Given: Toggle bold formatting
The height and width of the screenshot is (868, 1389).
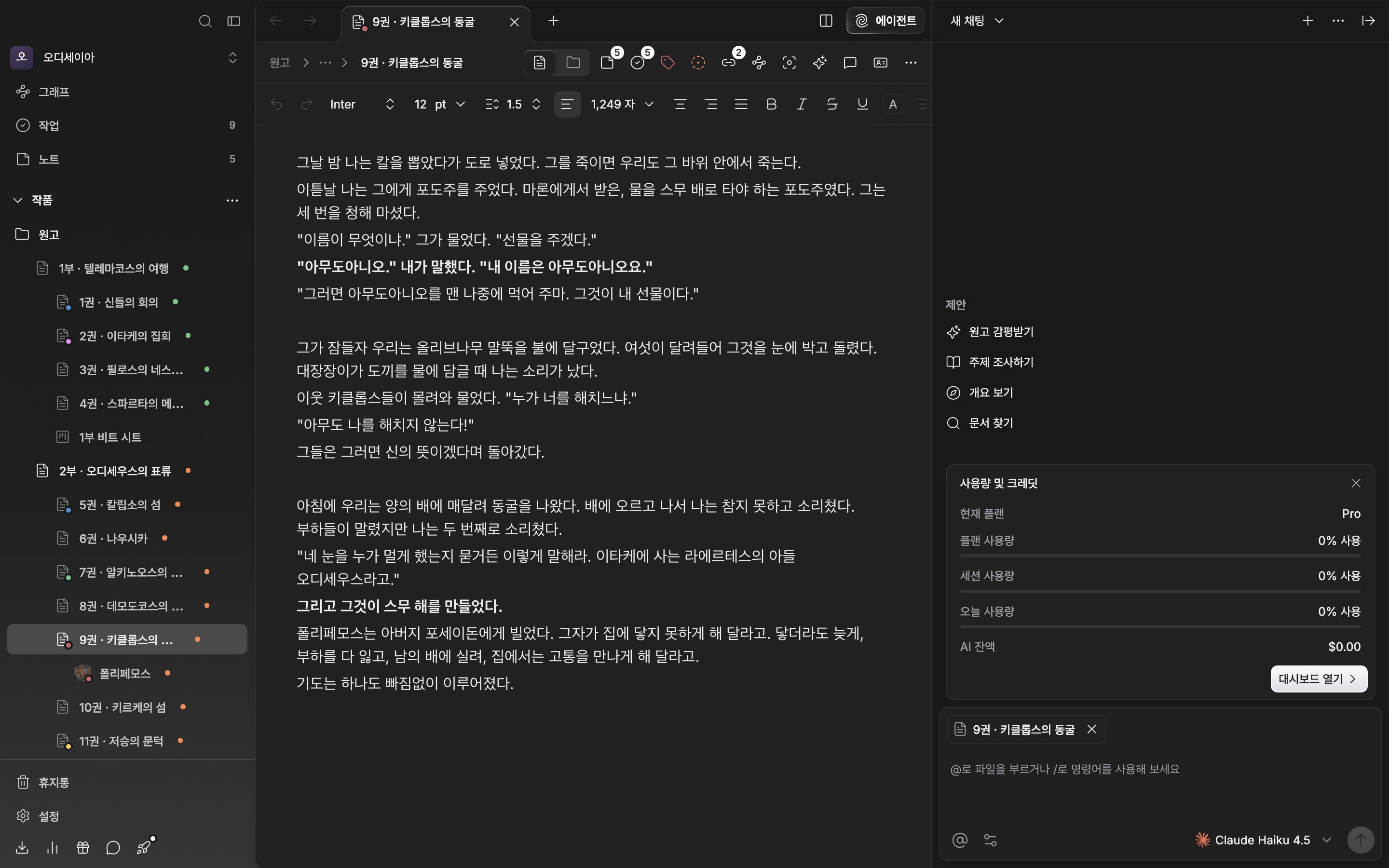Looking at the screenshot, I should tap(771, 104).
